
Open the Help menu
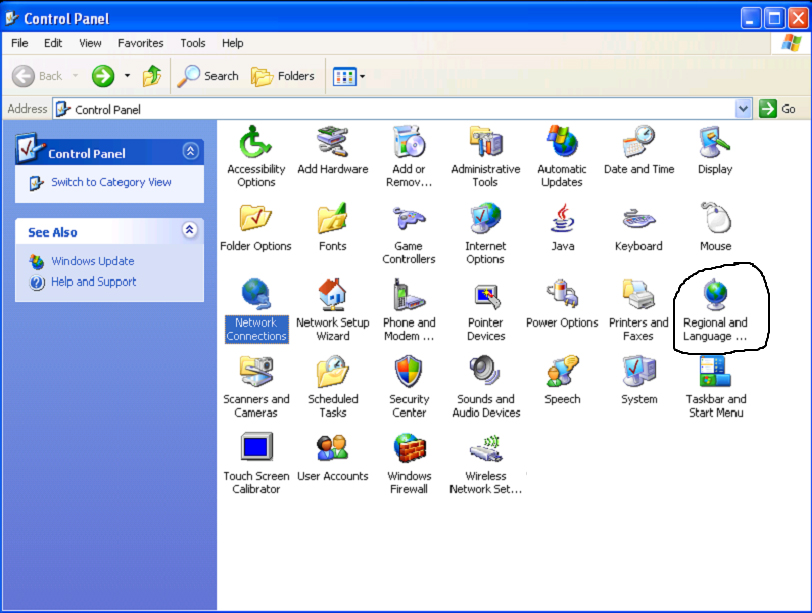coord(233,43)
